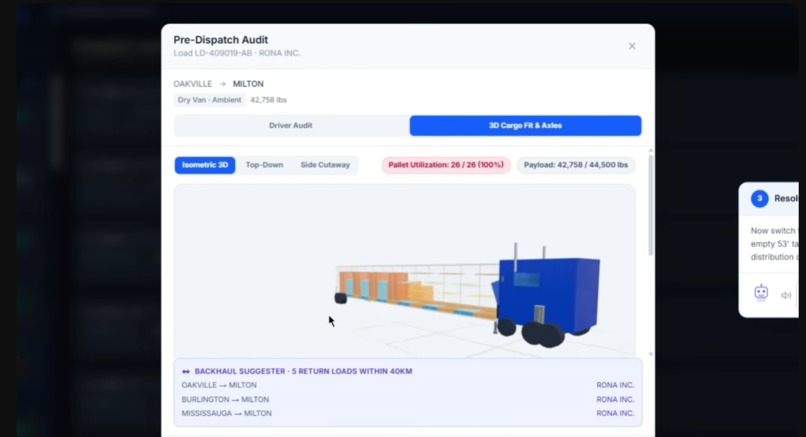The width and height of the screenshot is (806, 437).
Task: Click the Backhaul Suggester arrows icon
Action: (x=186, y=371)
